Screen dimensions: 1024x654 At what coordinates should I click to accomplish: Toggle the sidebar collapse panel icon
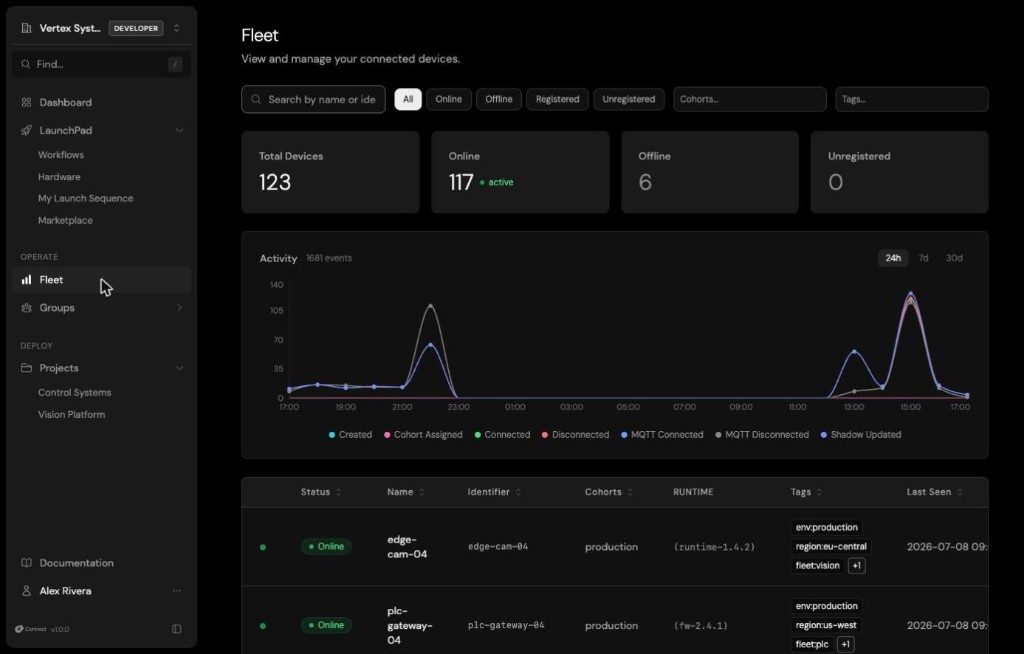176,629
